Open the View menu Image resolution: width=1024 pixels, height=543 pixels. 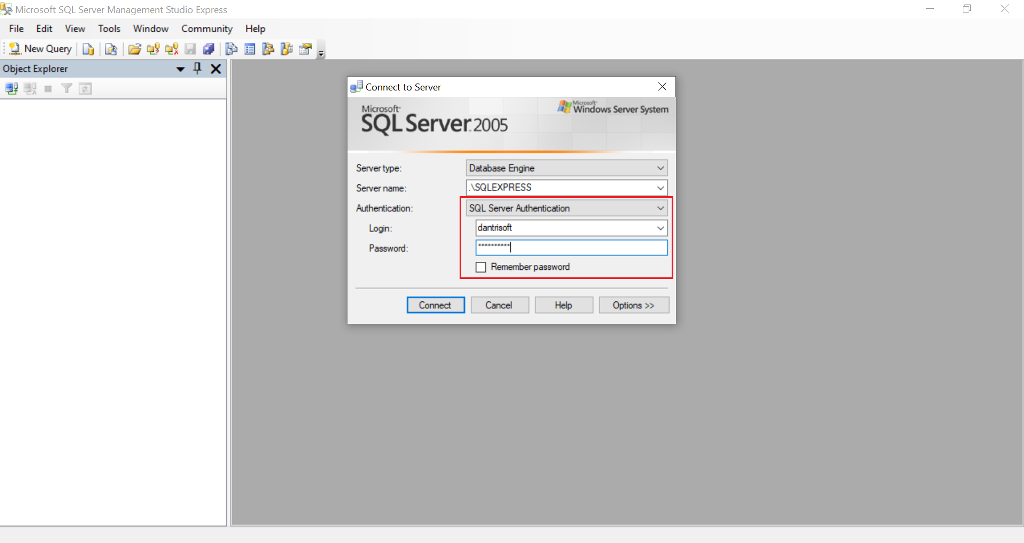pyautogui.click(x=74, y=29)
